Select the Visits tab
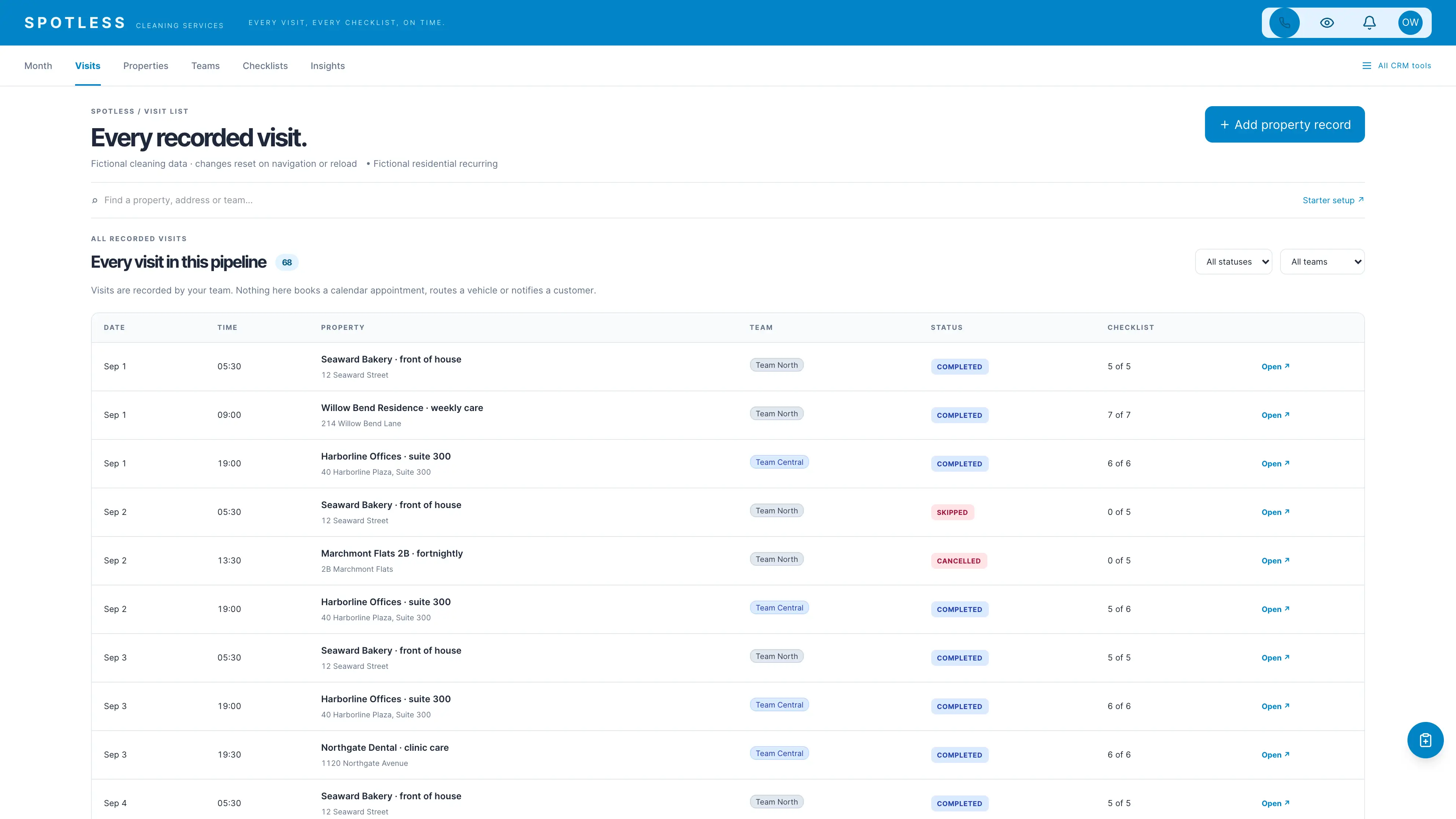This screenshot has width=1456, height=819. coord(88,66)
